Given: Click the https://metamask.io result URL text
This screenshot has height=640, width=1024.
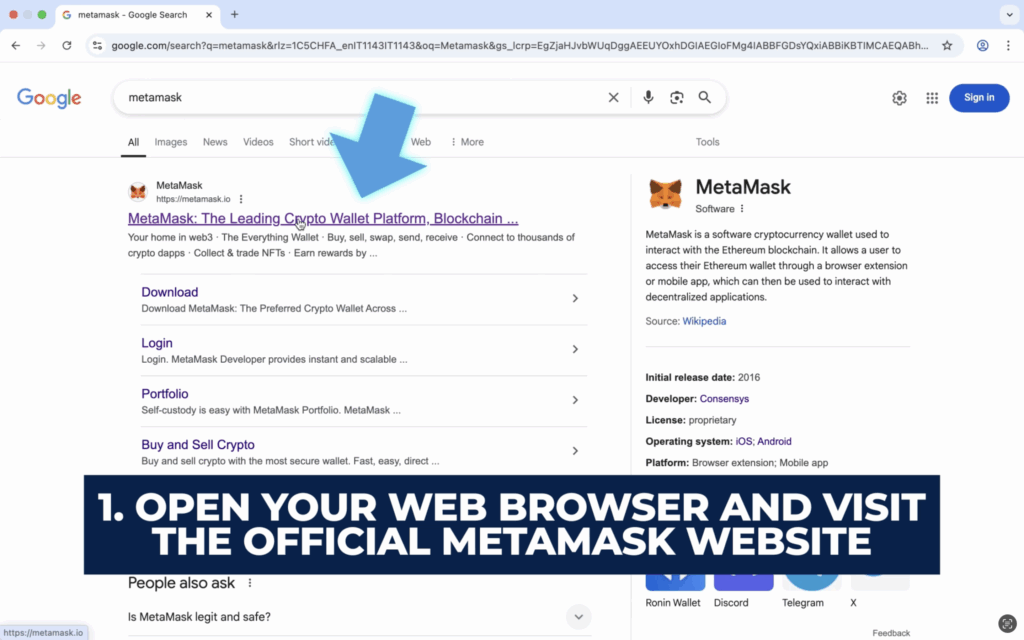Looking at the screenshot, I should point(193,199).
